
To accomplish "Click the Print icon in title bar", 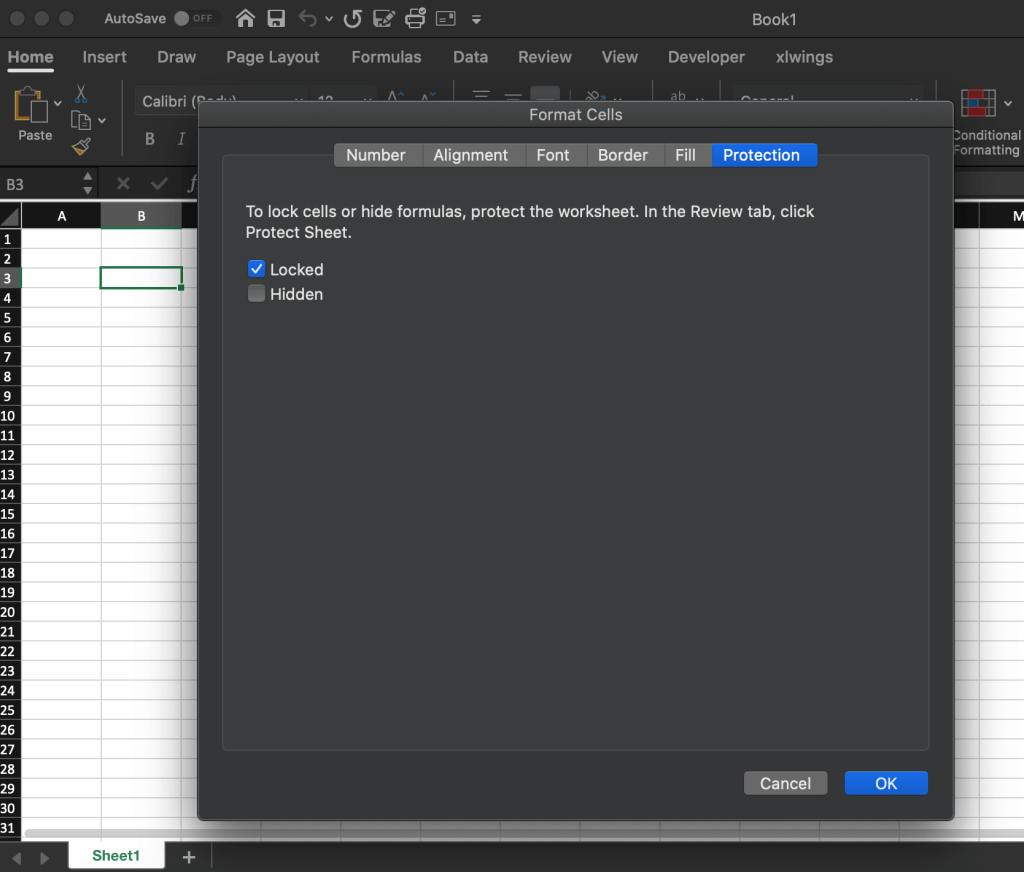I will (x=415, y=19).
